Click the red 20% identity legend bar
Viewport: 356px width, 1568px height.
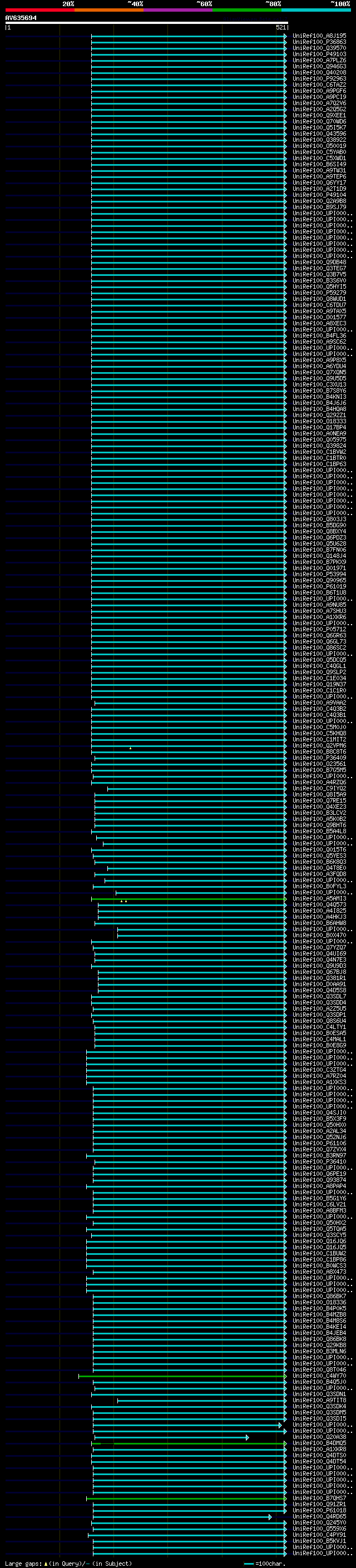[39, 10]
